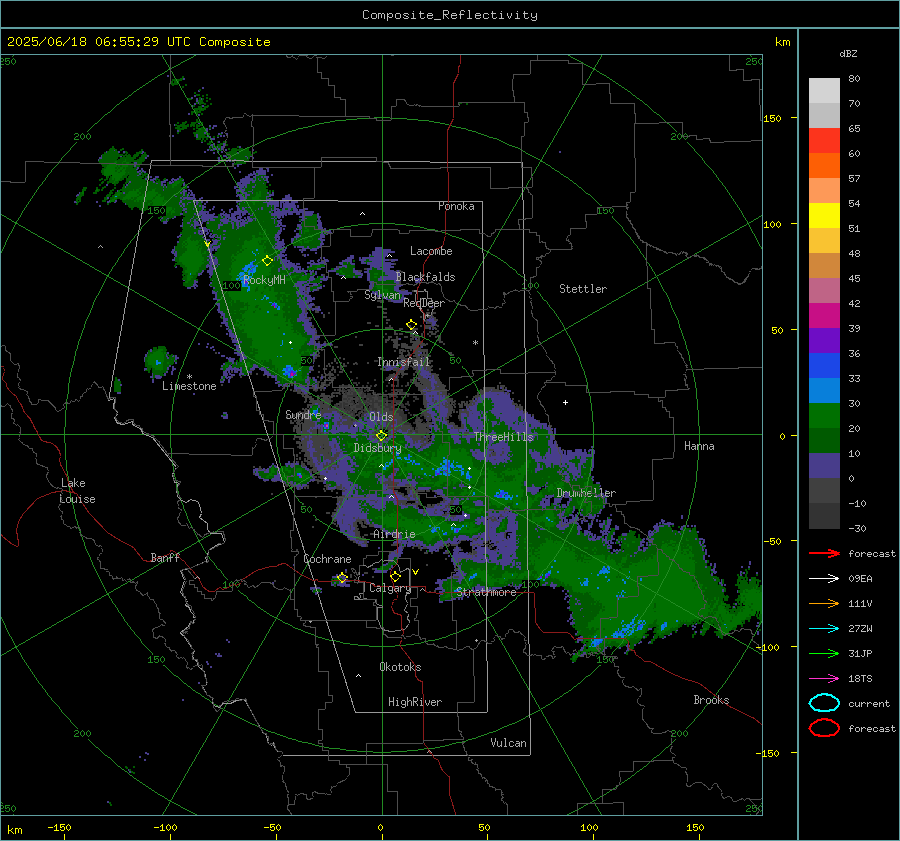Viewport: 900px width, 841px height.
Task: Click the yellow diamond marker above Calgary
Action: tap(395, 576)
